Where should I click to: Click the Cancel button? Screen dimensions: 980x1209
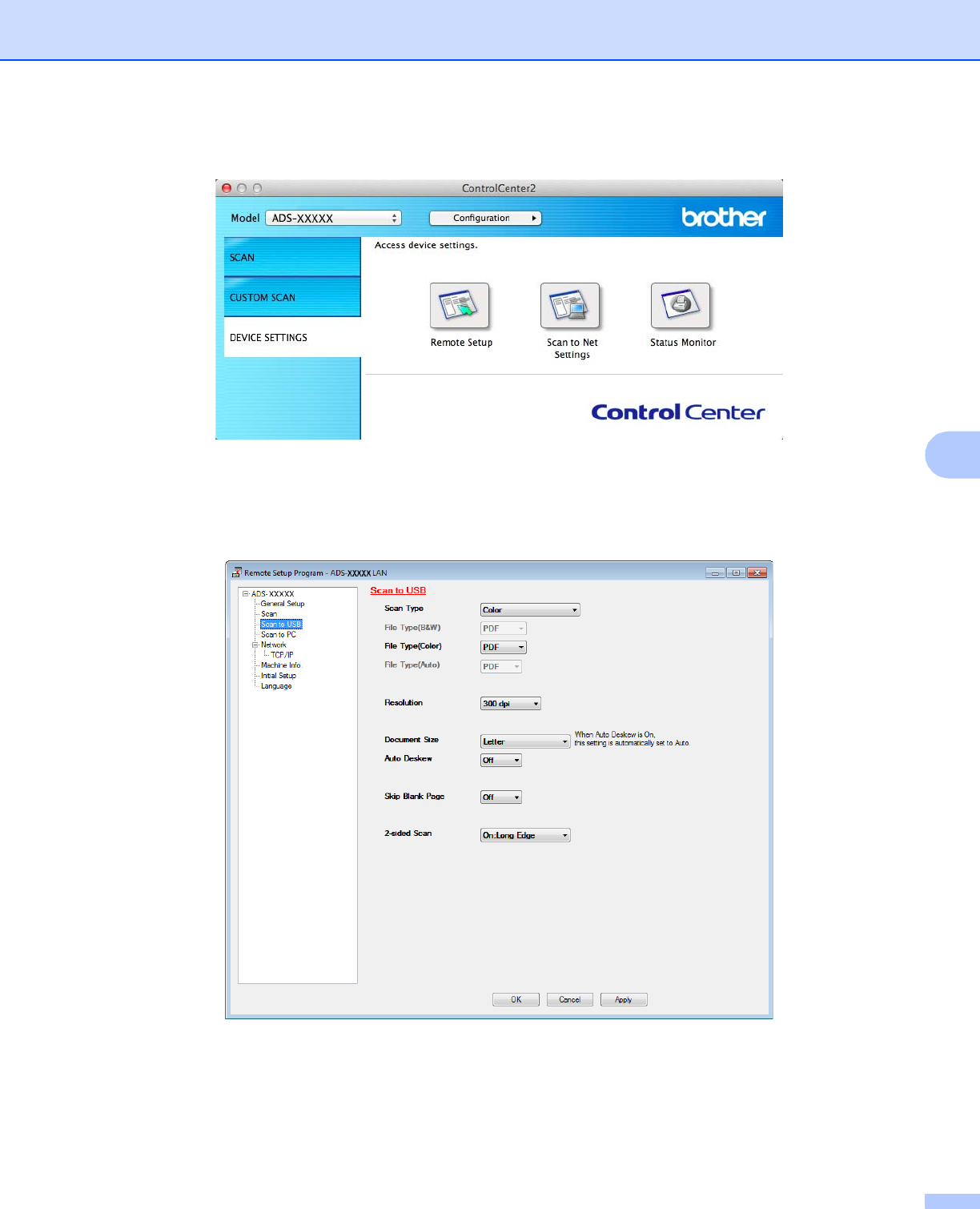click(x=570, y=999)
